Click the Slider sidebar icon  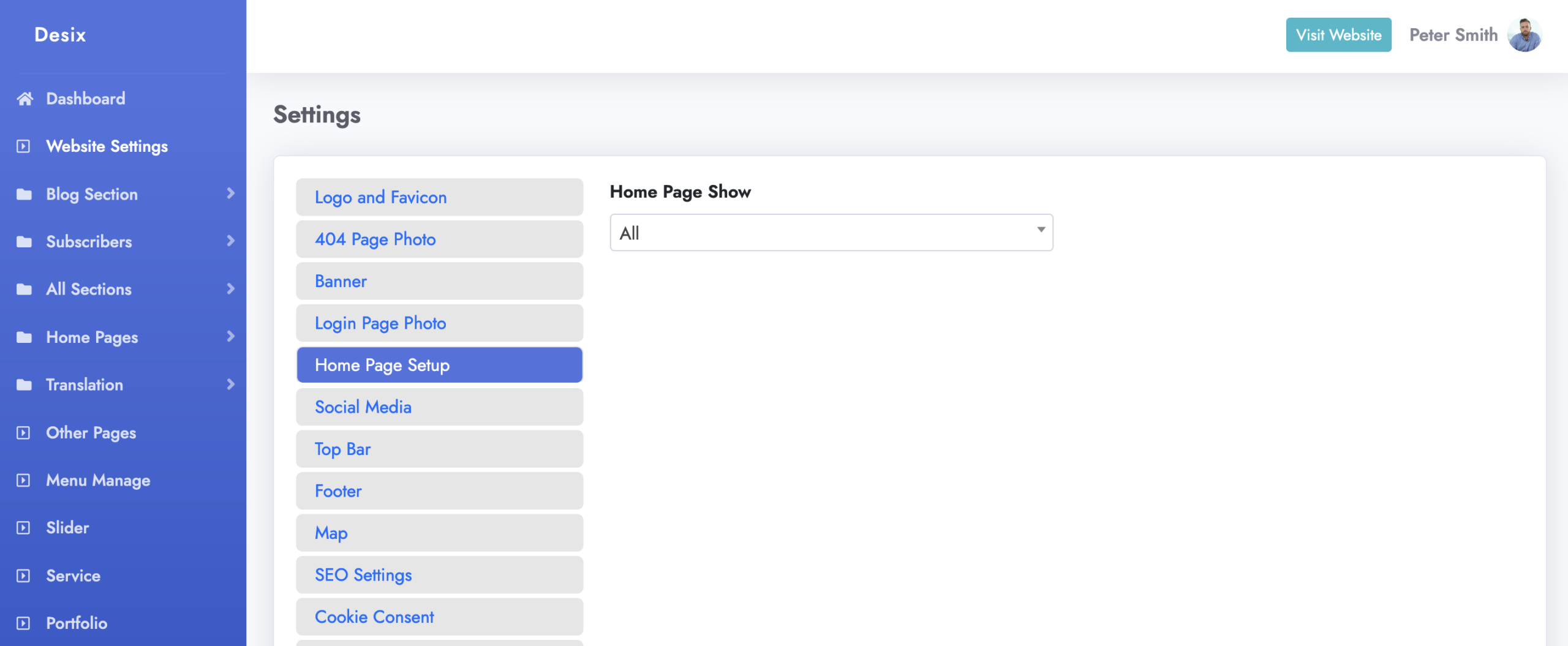[x=23, y=528]
